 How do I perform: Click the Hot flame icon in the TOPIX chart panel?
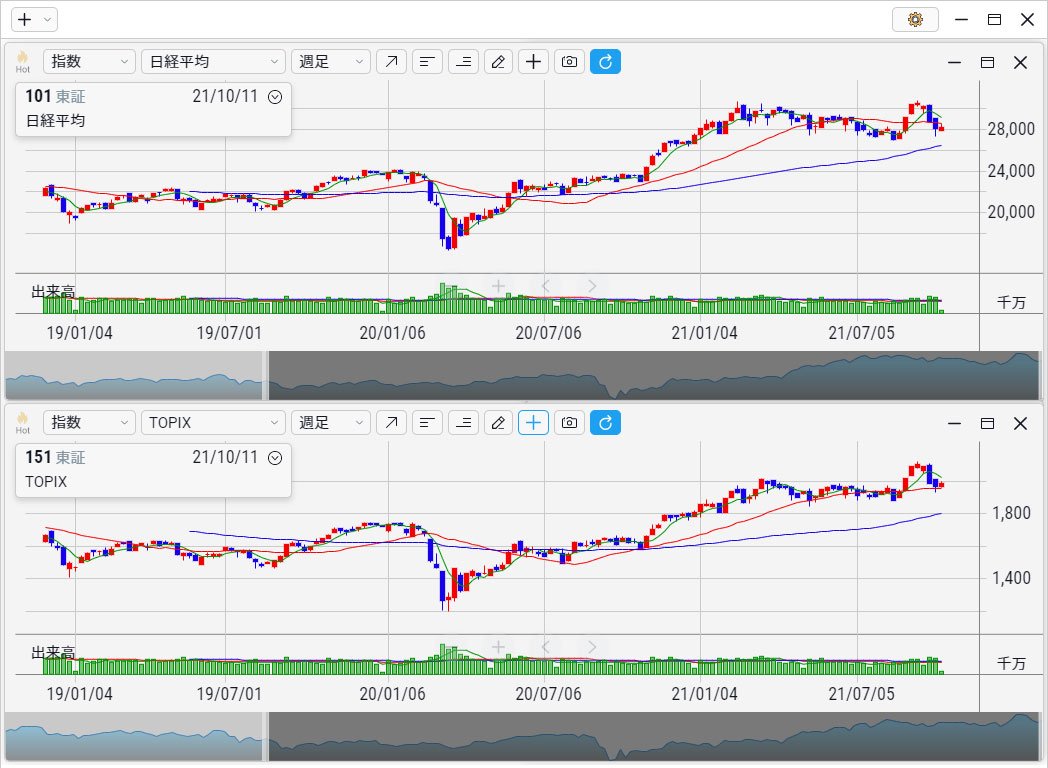[x=23, y=422]
